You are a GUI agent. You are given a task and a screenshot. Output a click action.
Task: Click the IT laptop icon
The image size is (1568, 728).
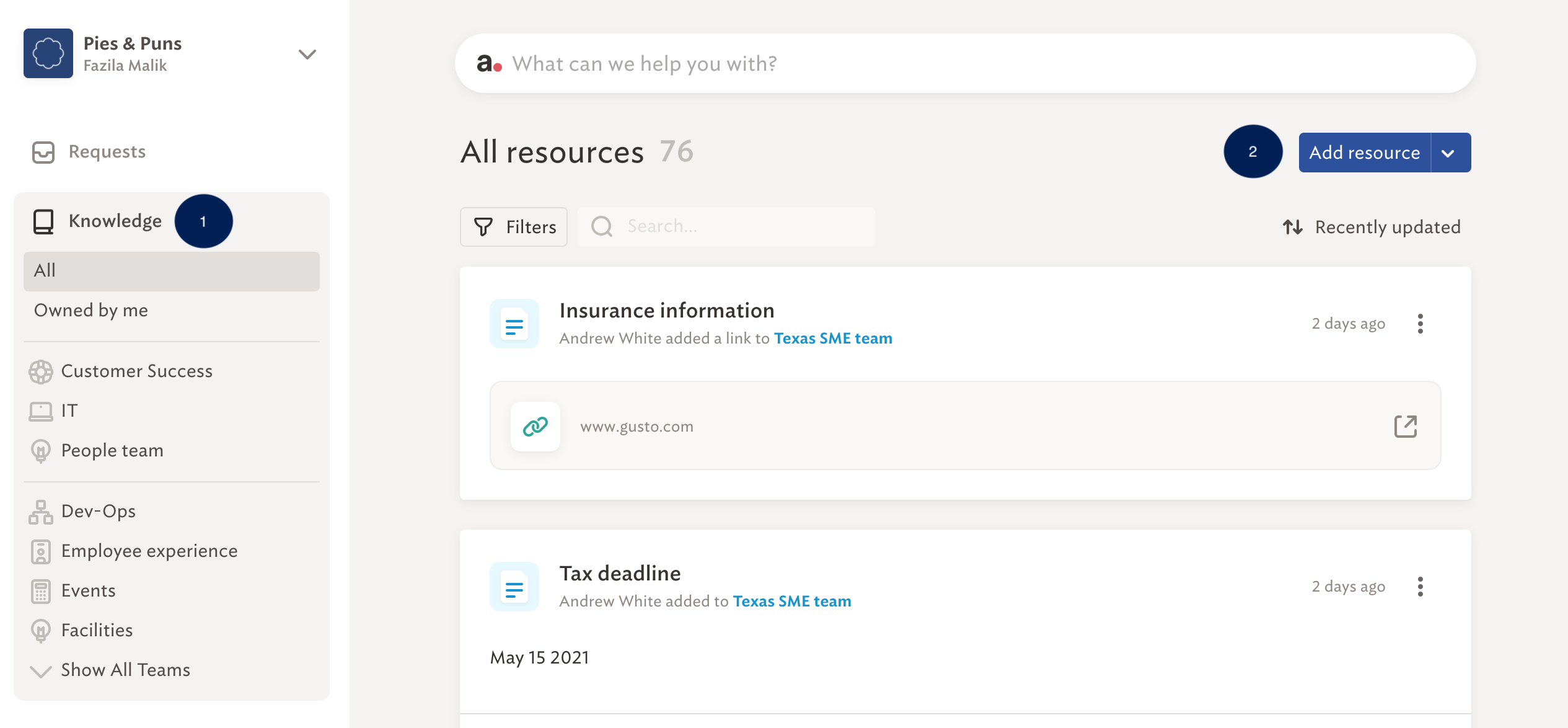click(41, 411)
